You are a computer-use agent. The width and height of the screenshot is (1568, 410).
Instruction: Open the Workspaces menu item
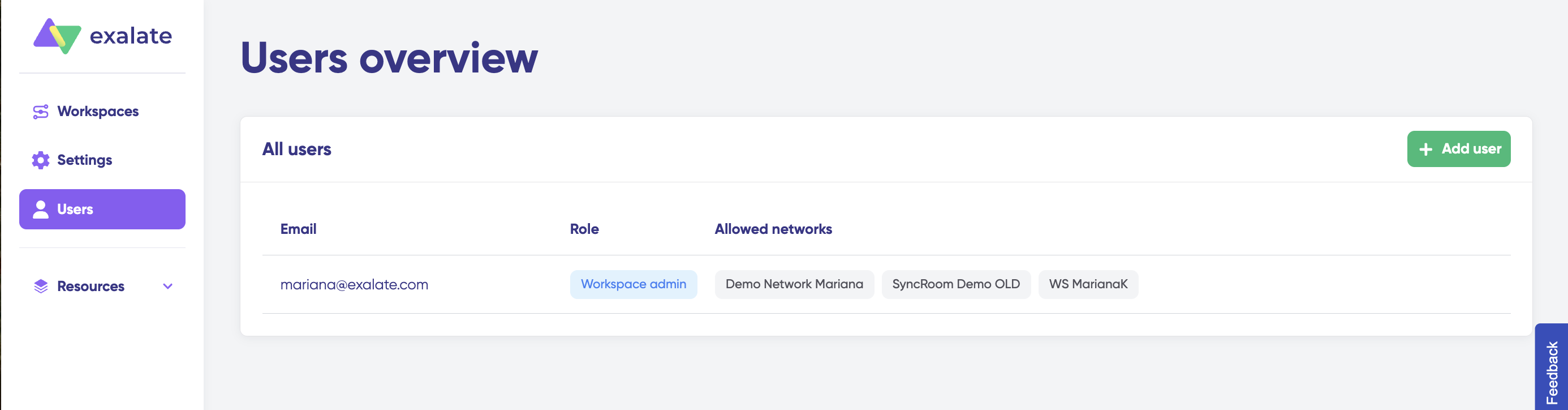coord(98,112)
